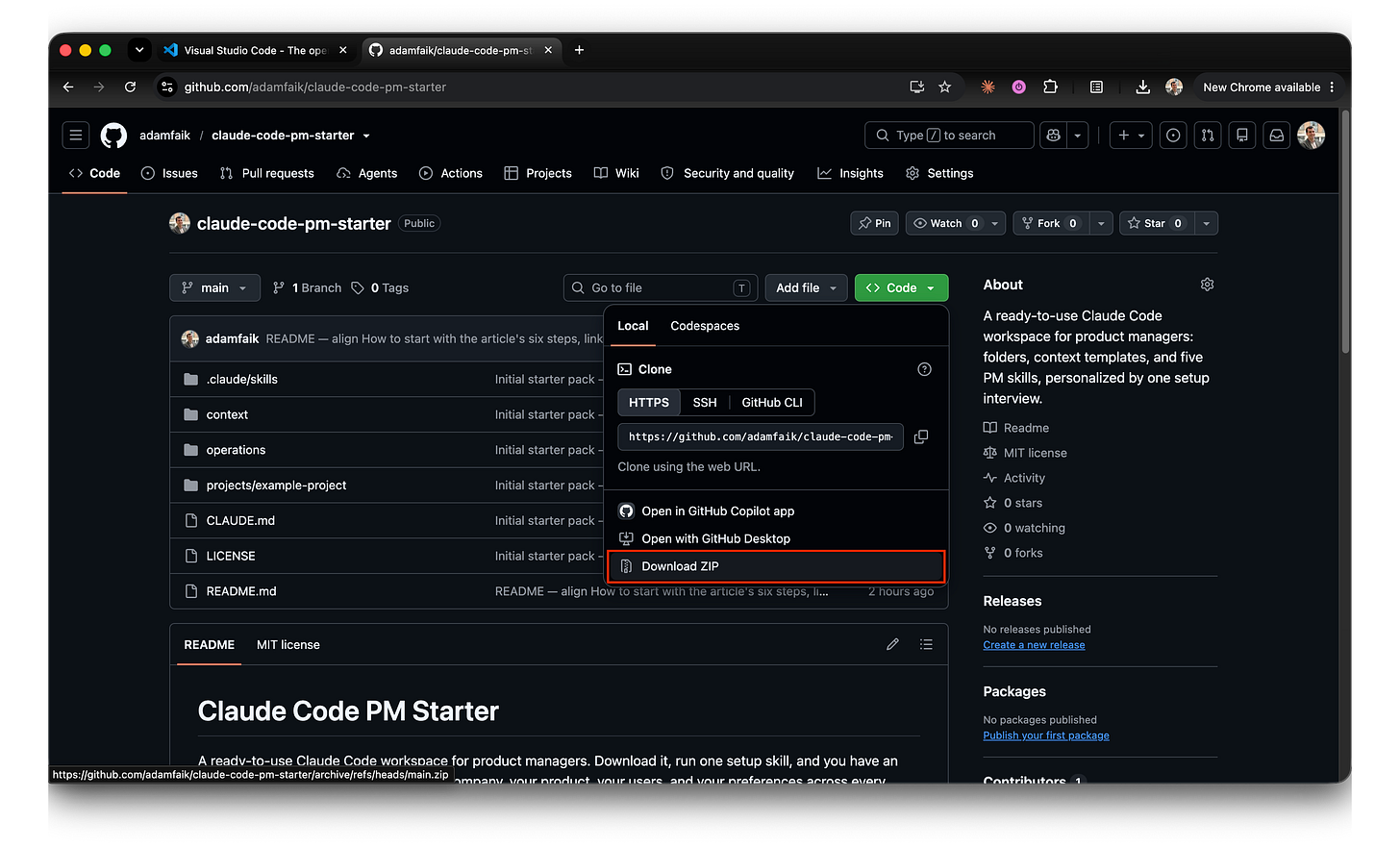Go back to the previous page

click(x=68, y=87)
